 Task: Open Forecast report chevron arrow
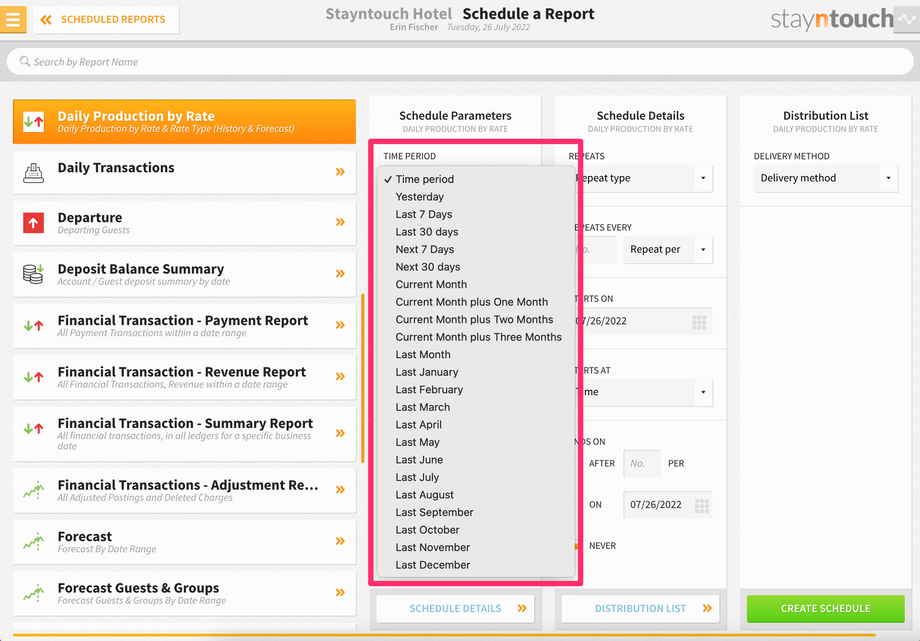[x=340, y=541]
